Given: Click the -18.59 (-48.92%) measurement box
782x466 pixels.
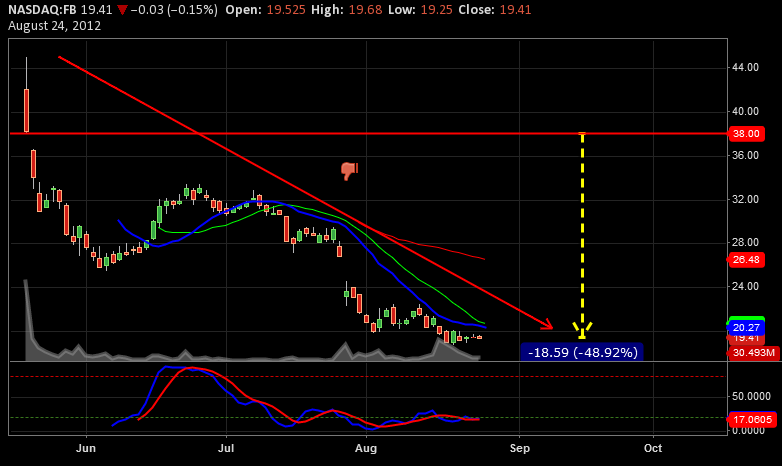Looking at the screenshot, I should coord(582,352).
